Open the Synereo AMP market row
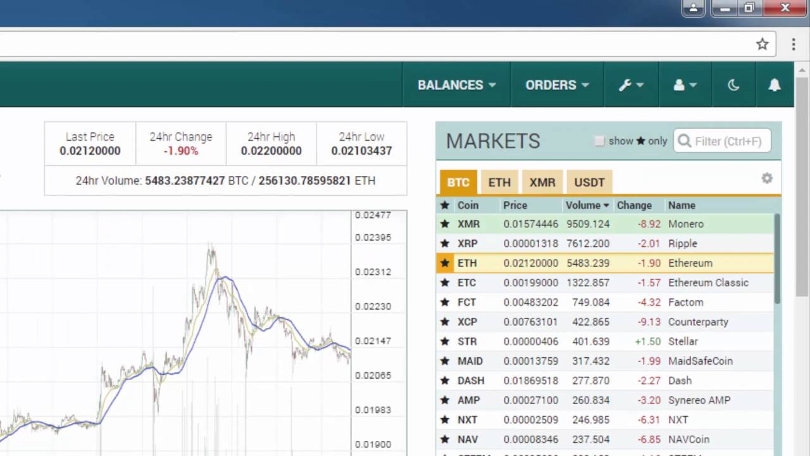Viewport: 810px width, 456px height. click(605, 401)
